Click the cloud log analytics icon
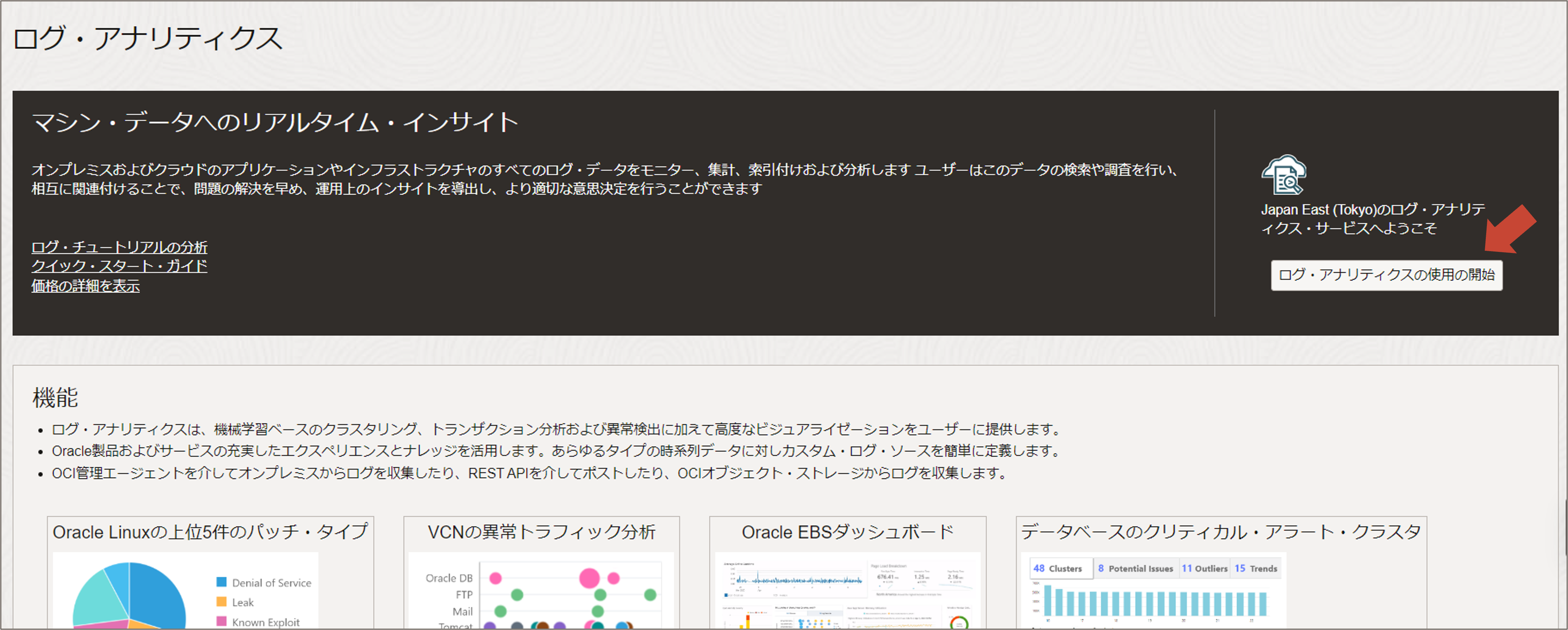 point(1283,175)
